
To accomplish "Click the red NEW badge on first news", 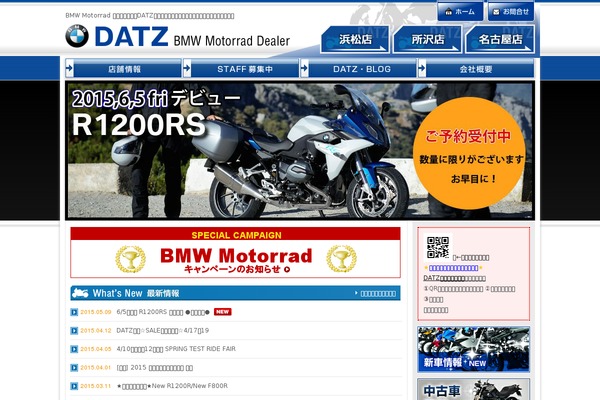I will coord(222,312).
